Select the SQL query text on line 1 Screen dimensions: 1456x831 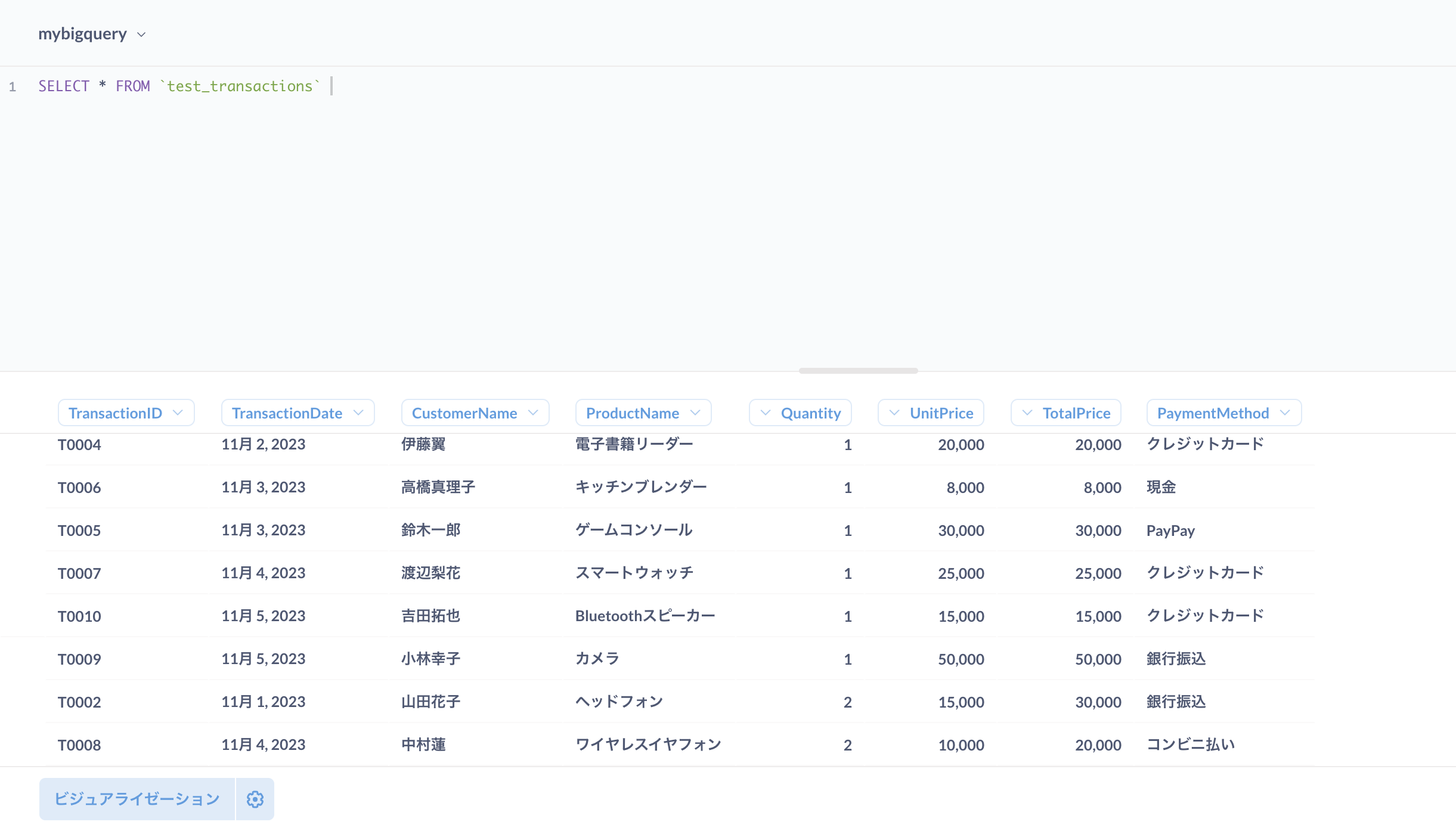coord(179,86)
